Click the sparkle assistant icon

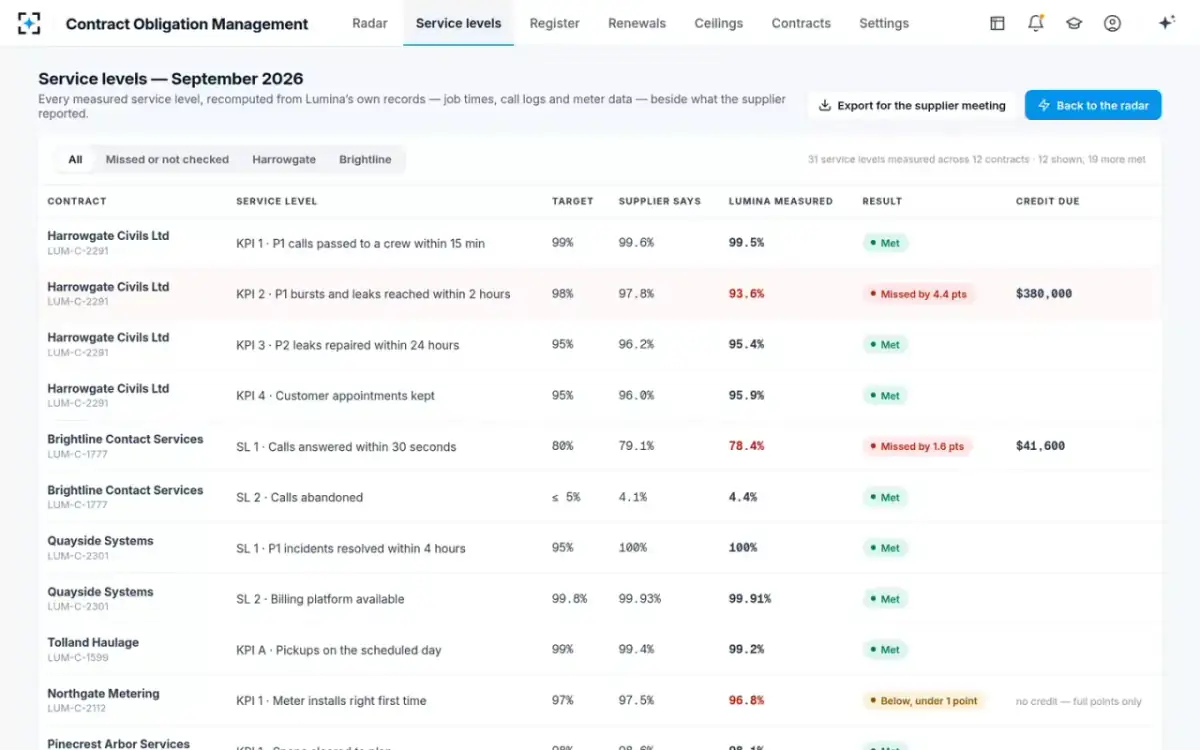1166,23
